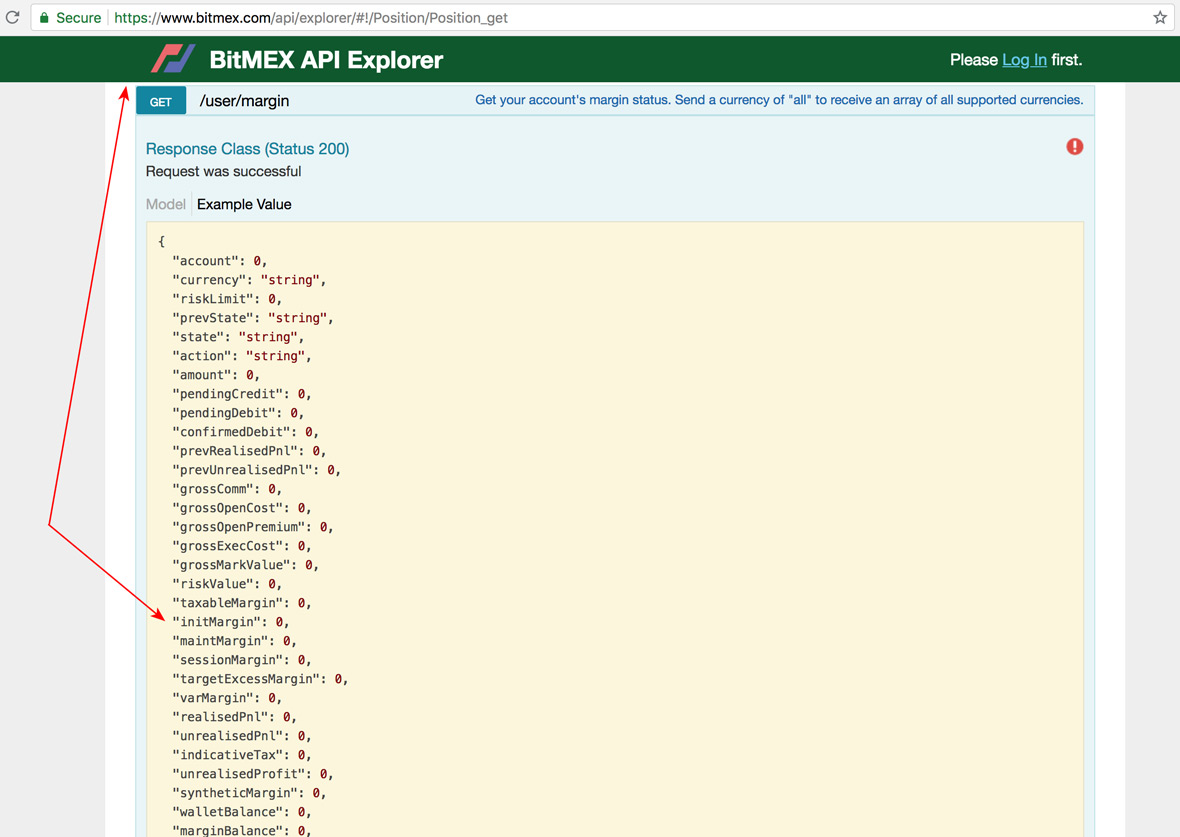Click the "grossOpenPremium": 0 line

click(x=253, y=527)
